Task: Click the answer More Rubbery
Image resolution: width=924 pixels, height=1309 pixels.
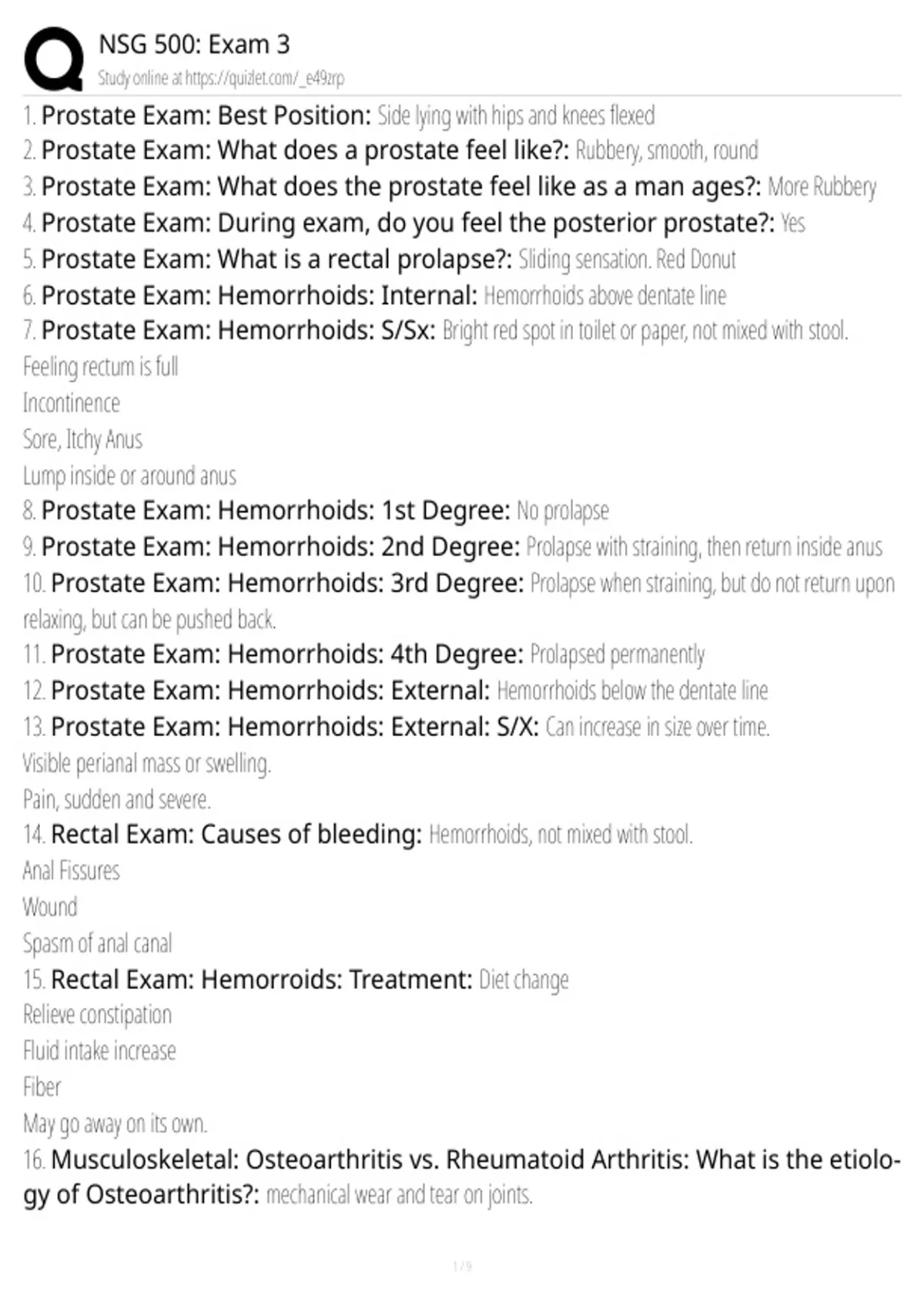Action: [822, 186]
